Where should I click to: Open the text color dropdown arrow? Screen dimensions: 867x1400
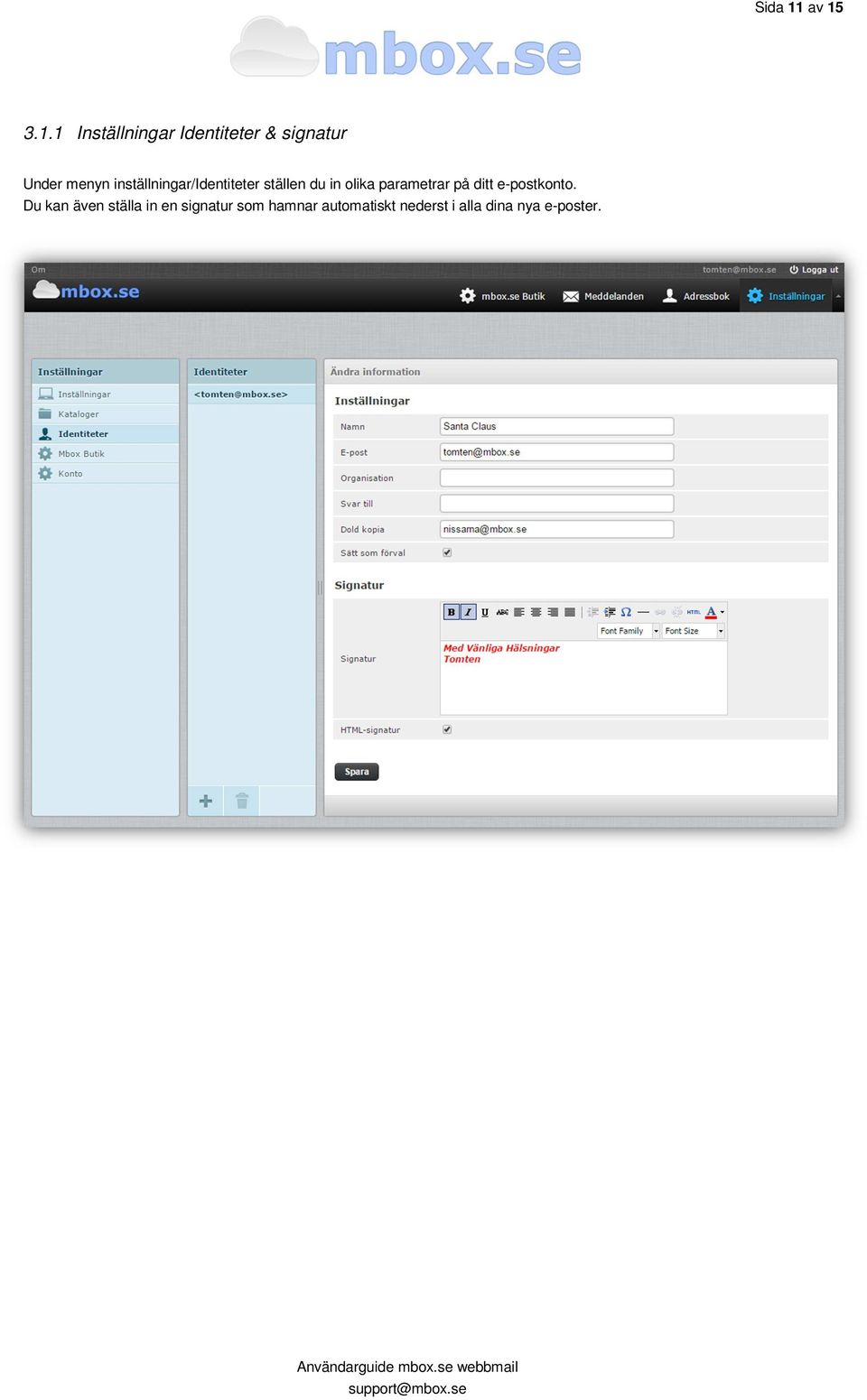(x=722, y=612)
